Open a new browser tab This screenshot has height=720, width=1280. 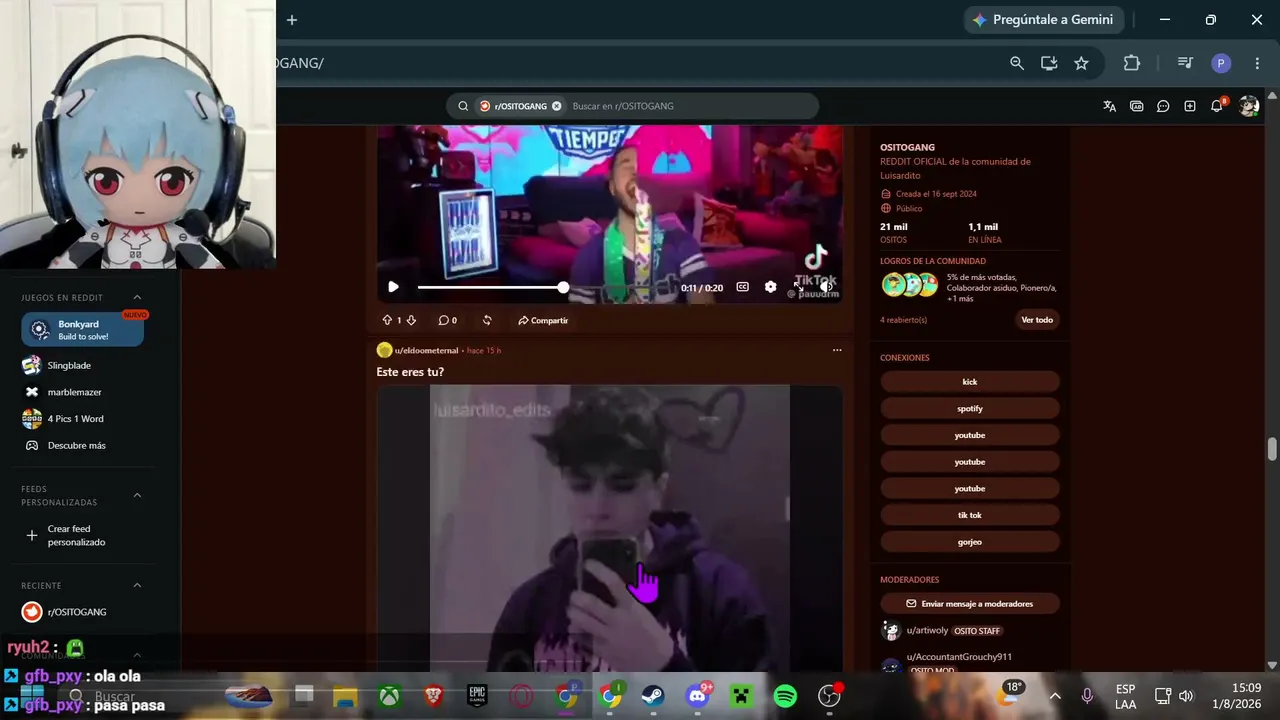[x=292, y=20]
